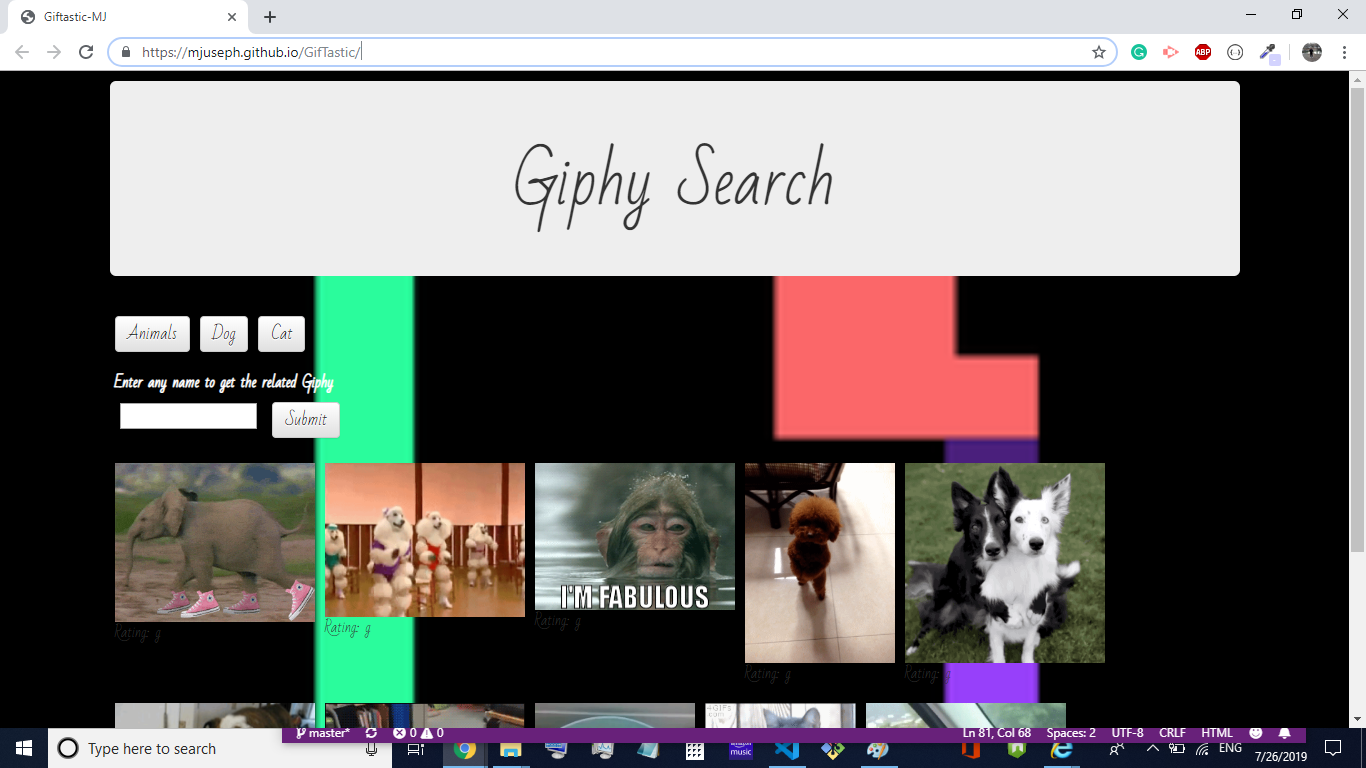Open the Chrome three-dot menu
The height and width of the screenshot is (768, 1366).
click(x=1344, y=52)
